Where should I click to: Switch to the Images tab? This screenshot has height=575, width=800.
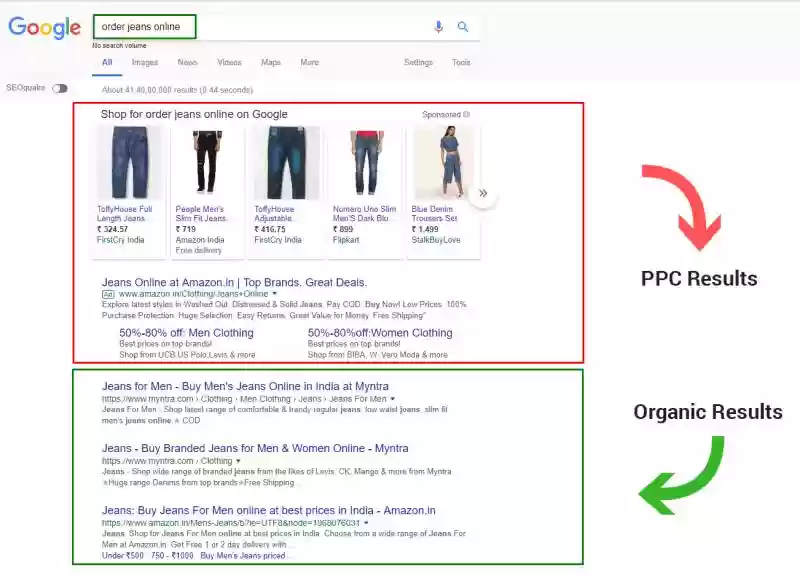pyautogui.click(x=145, y=62)
